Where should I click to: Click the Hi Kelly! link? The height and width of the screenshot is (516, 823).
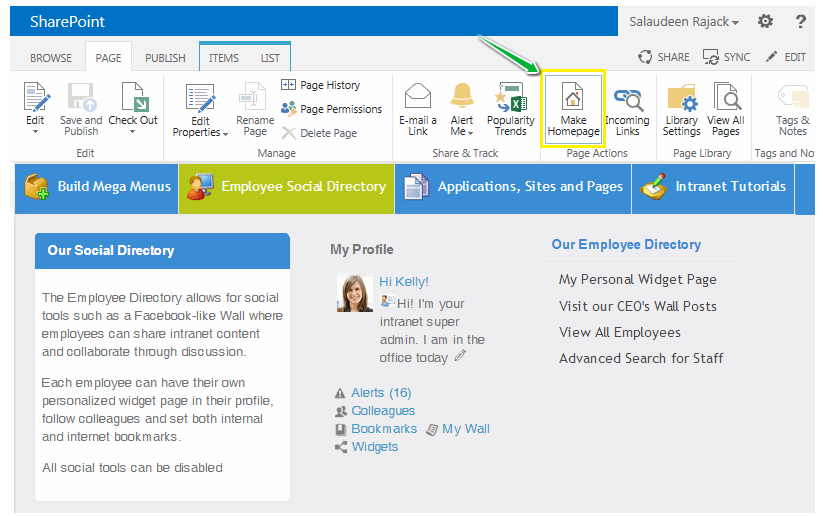coord(404,282)
